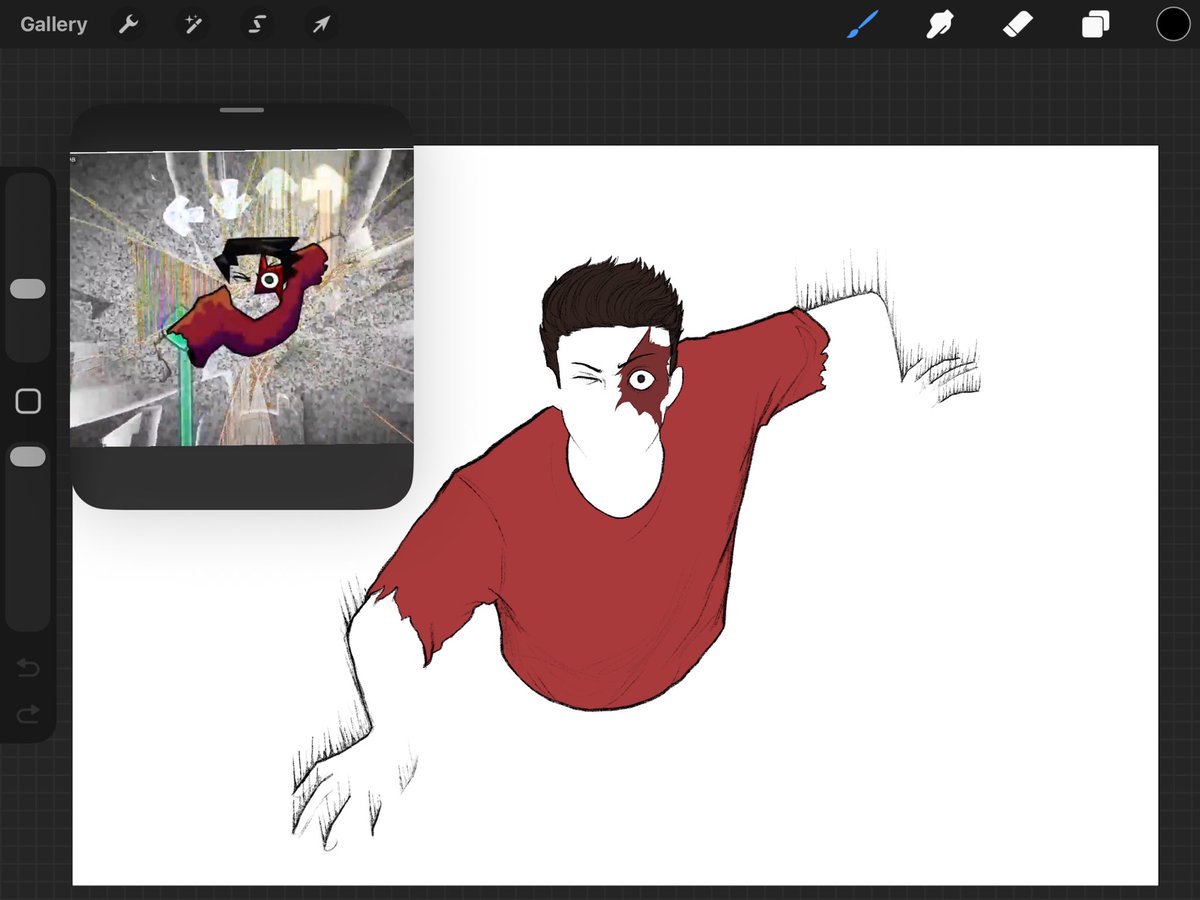The image size is (1200, 900).
Task: Select the Eraser tool
Action: coord(1017,24)
